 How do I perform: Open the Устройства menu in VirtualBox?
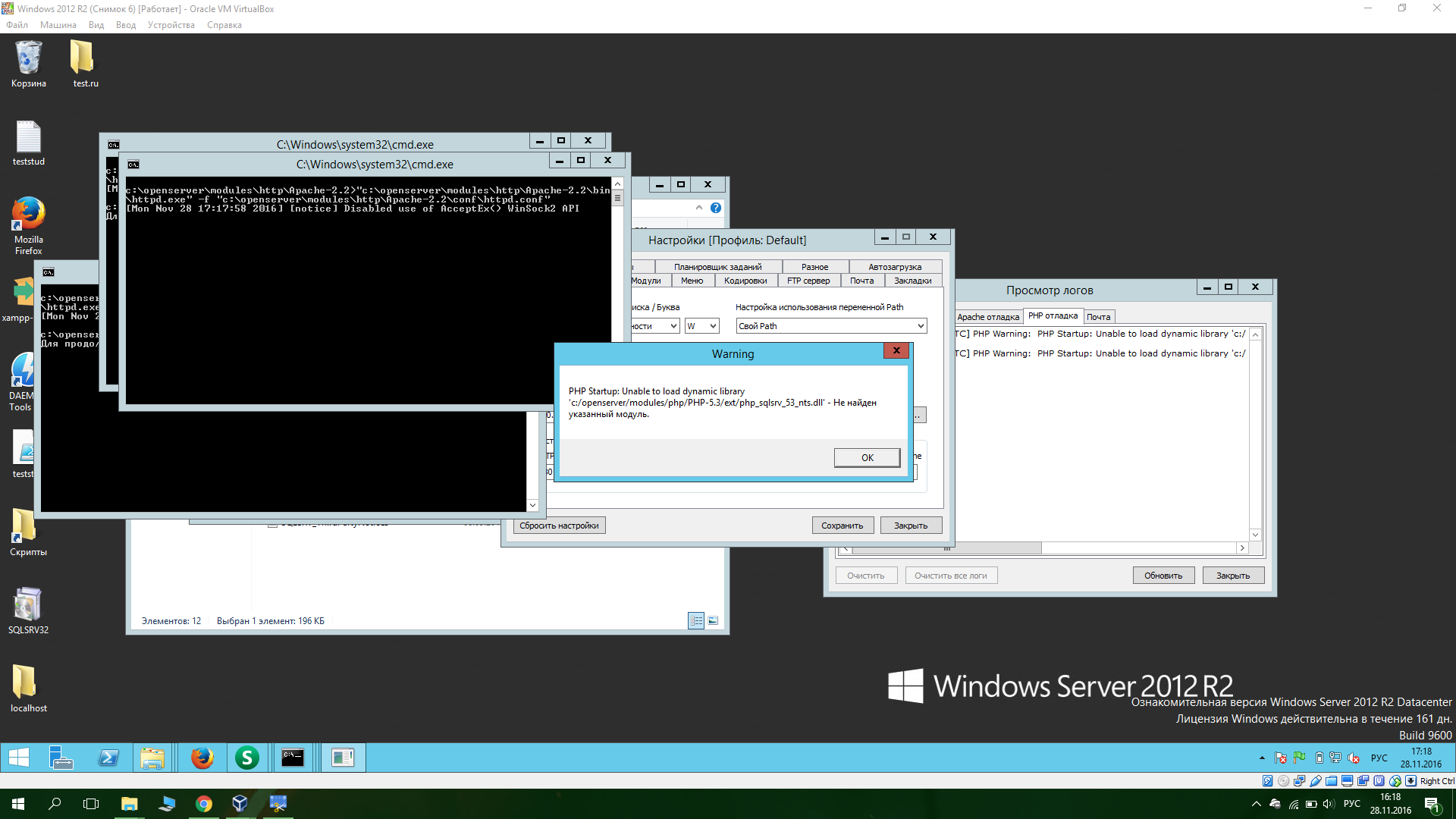pos(171,25)
